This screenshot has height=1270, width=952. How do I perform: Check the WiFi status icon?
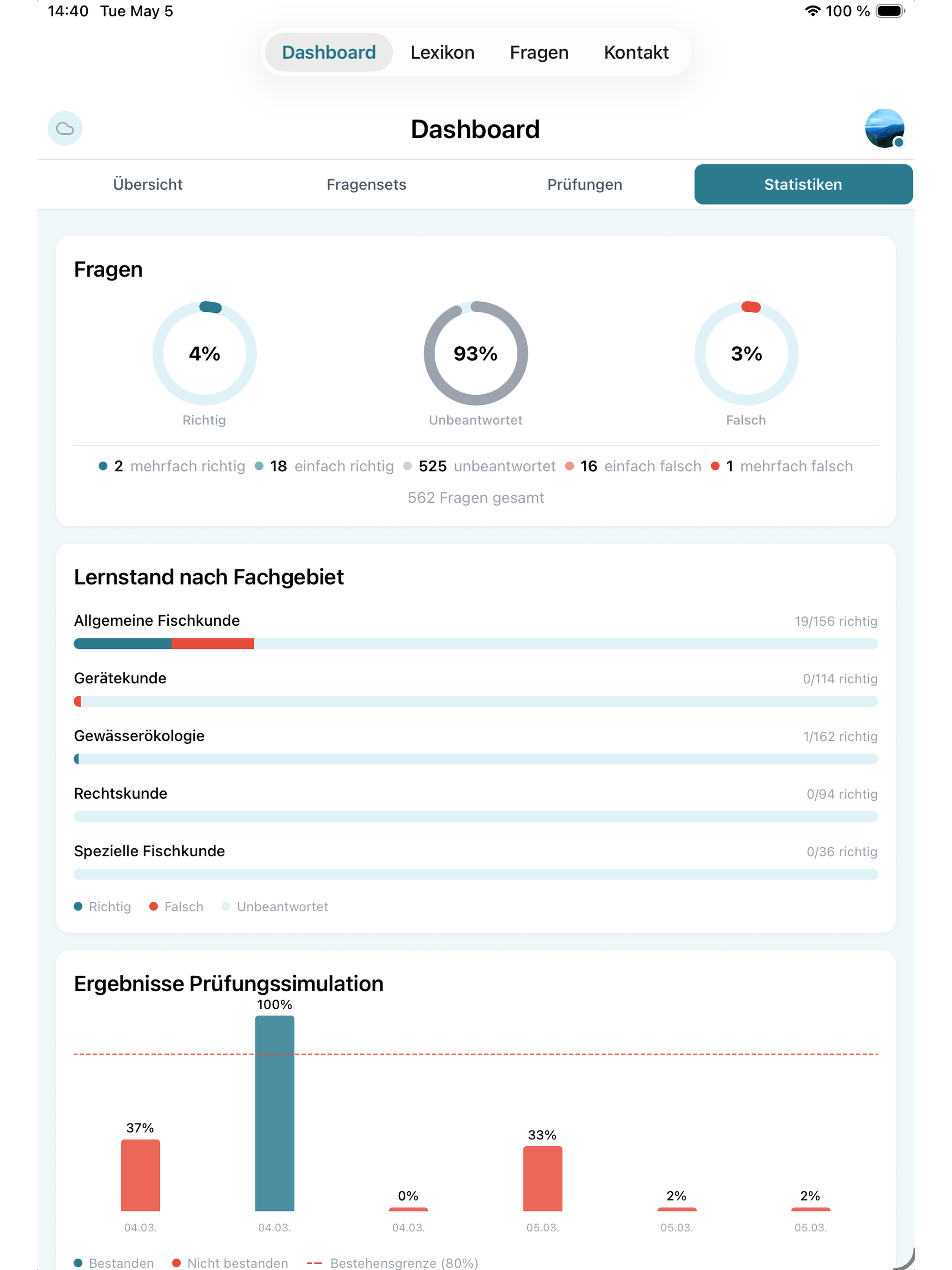[812, 11]
